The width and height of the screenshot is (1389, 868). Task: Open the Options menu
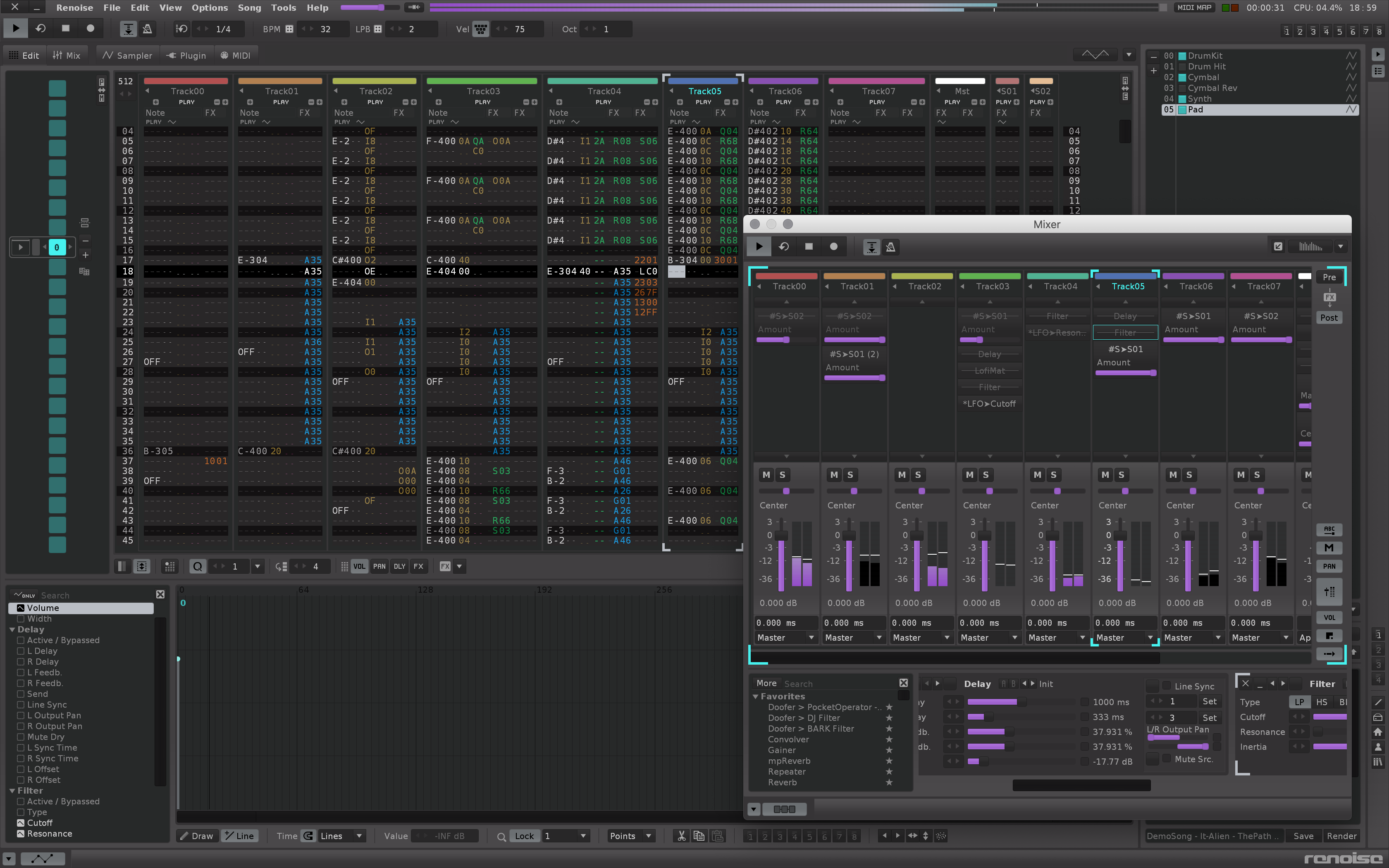(210, 7)
